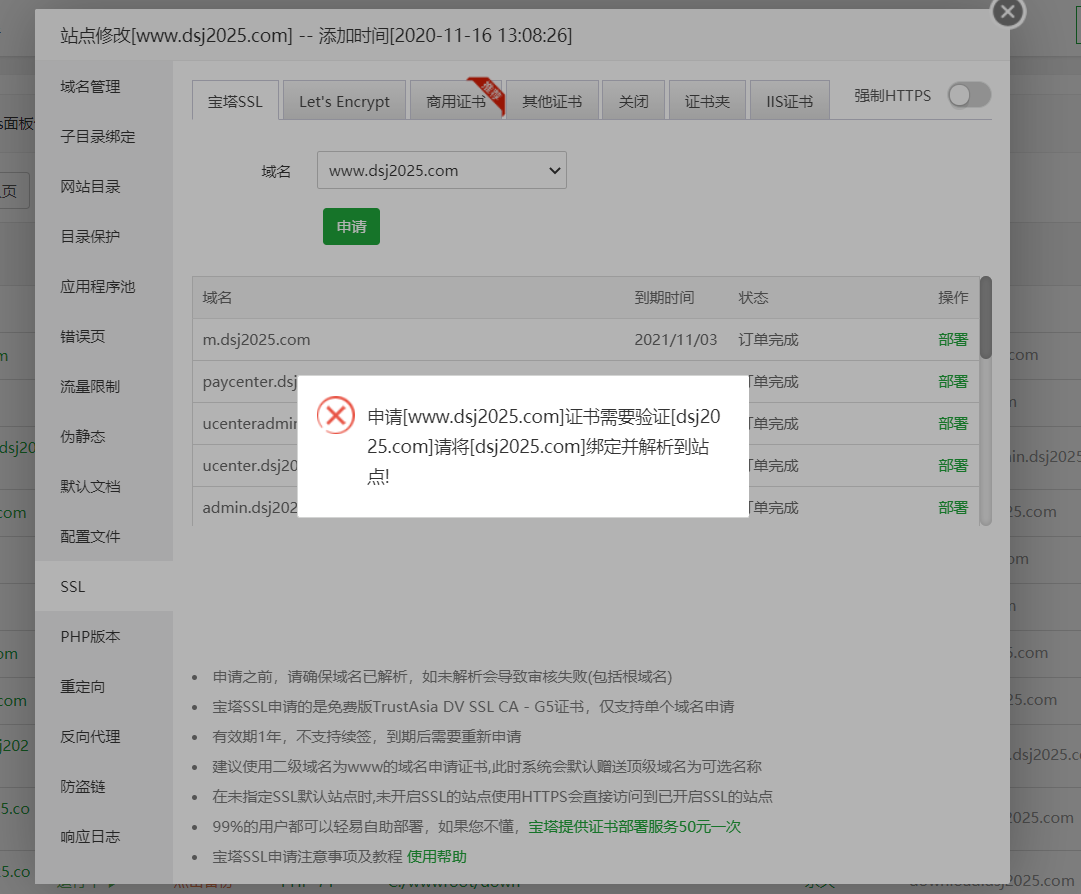Open the 证书夹 tab
Viewport: 1081px width, 894px height.
[707, 101]
